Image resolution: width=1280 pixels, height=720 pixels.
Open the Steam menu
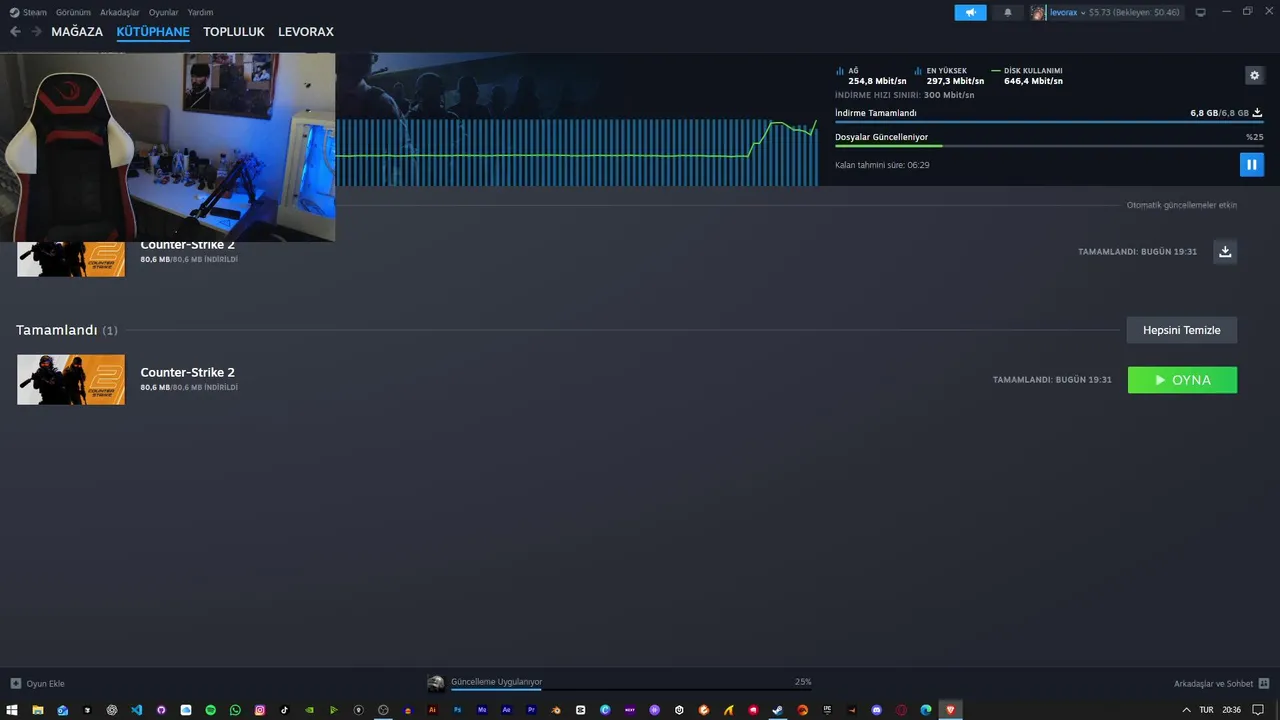click(x=28, y=12)
